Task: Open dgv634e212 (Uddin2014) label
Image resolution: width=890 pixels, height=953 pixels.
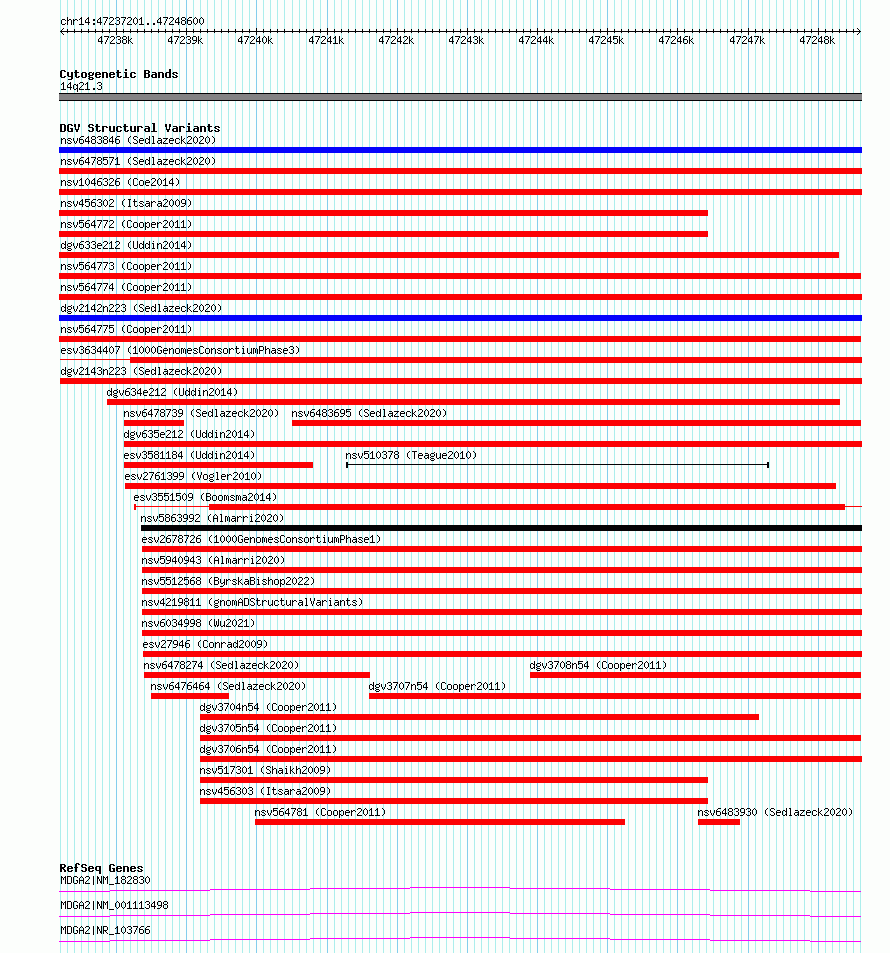Action: (x=172, y=392)
